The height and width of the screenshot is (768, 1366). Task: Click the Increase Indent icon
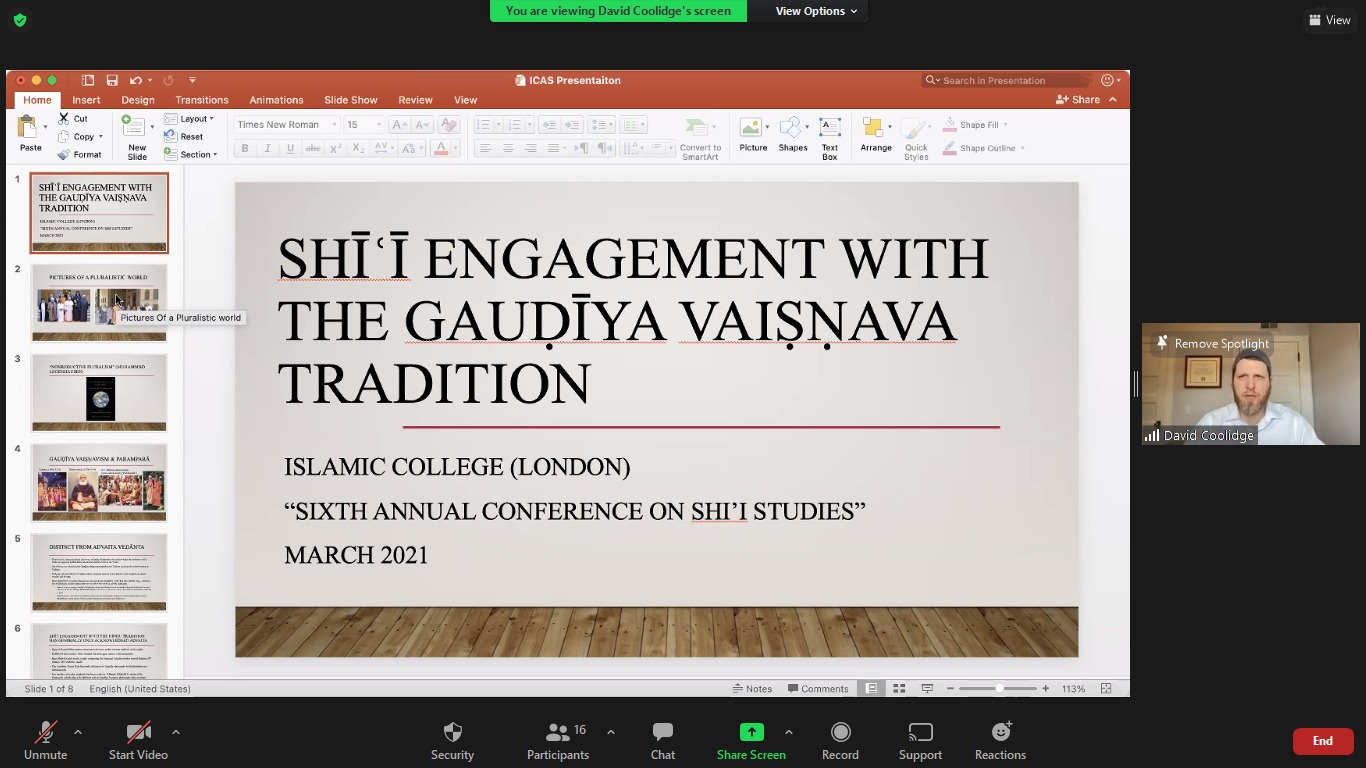571,125
